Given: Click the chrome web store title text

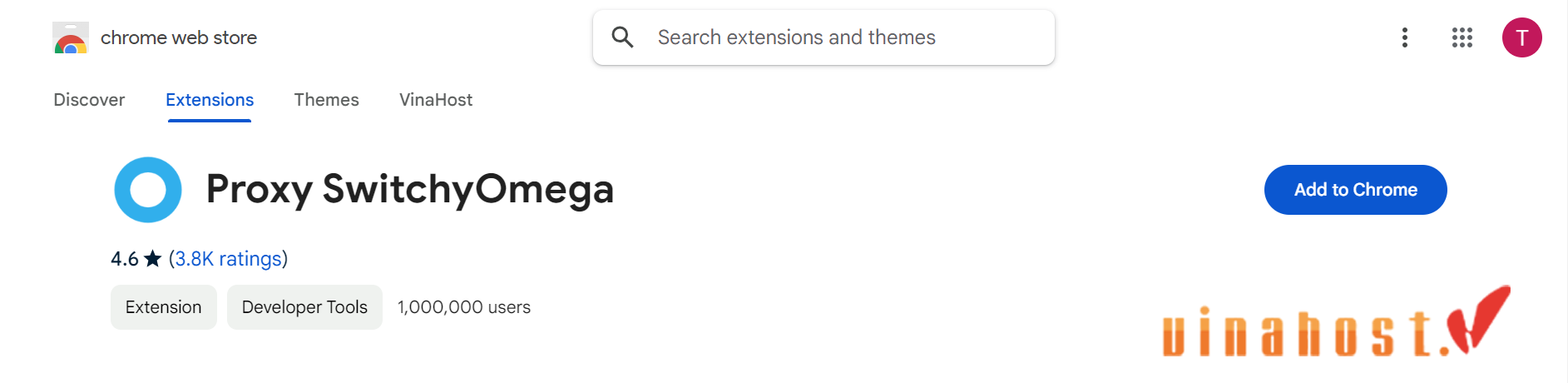Looking at the screenshot, I should (x=179, y=37).
